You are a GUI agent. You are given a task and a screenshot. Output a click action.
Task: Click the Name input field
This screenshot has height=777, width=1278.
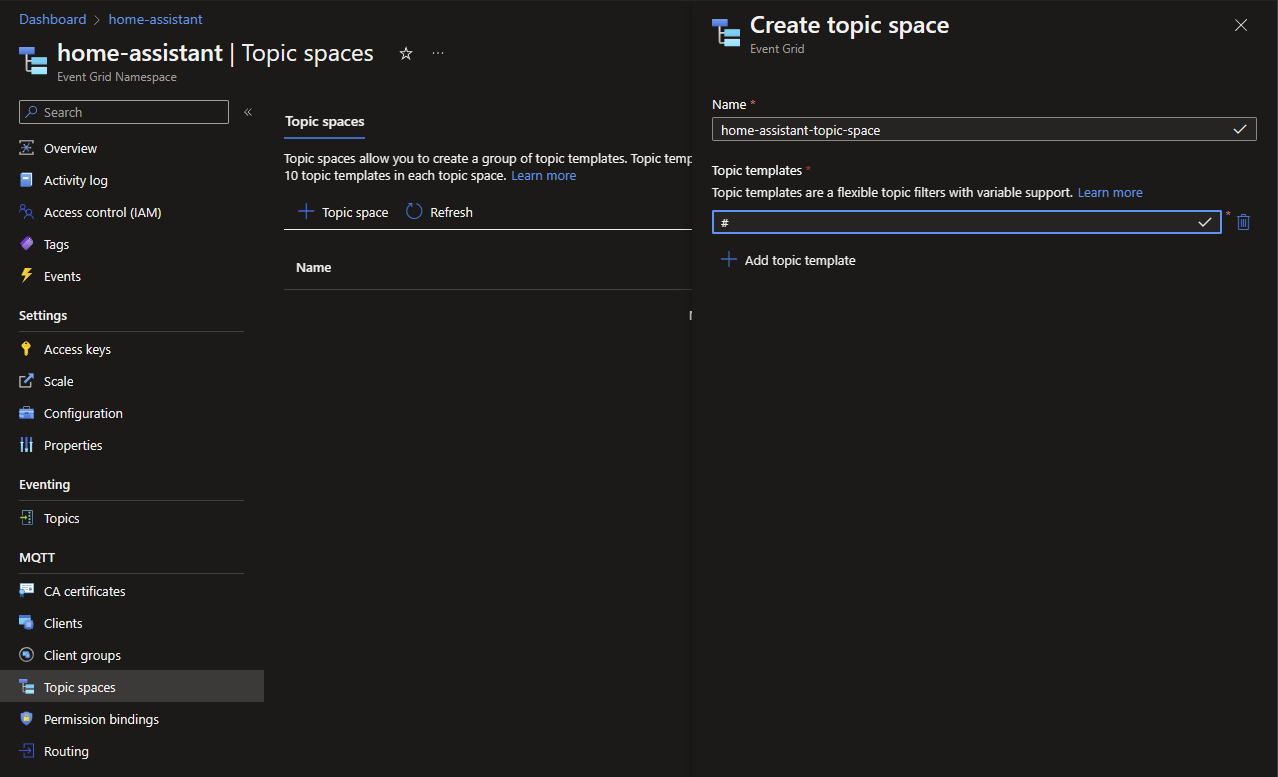pos(984,130)
